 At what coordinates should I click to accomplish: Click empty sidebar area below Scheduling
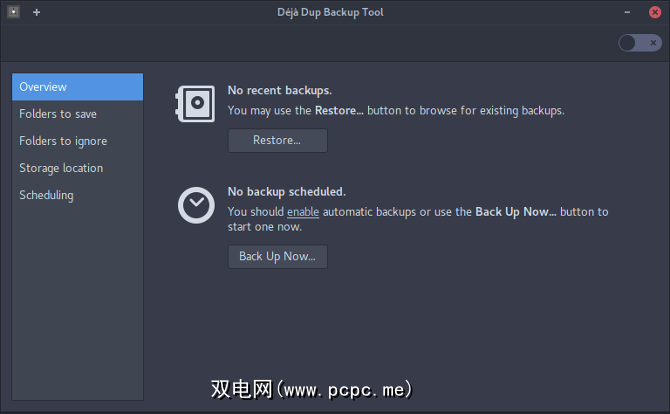pos(77,300)
